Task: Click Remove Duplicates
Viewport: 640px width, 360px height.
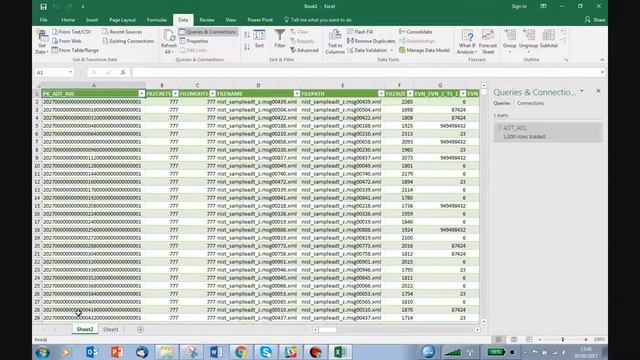Action: (x=371, y=41)
